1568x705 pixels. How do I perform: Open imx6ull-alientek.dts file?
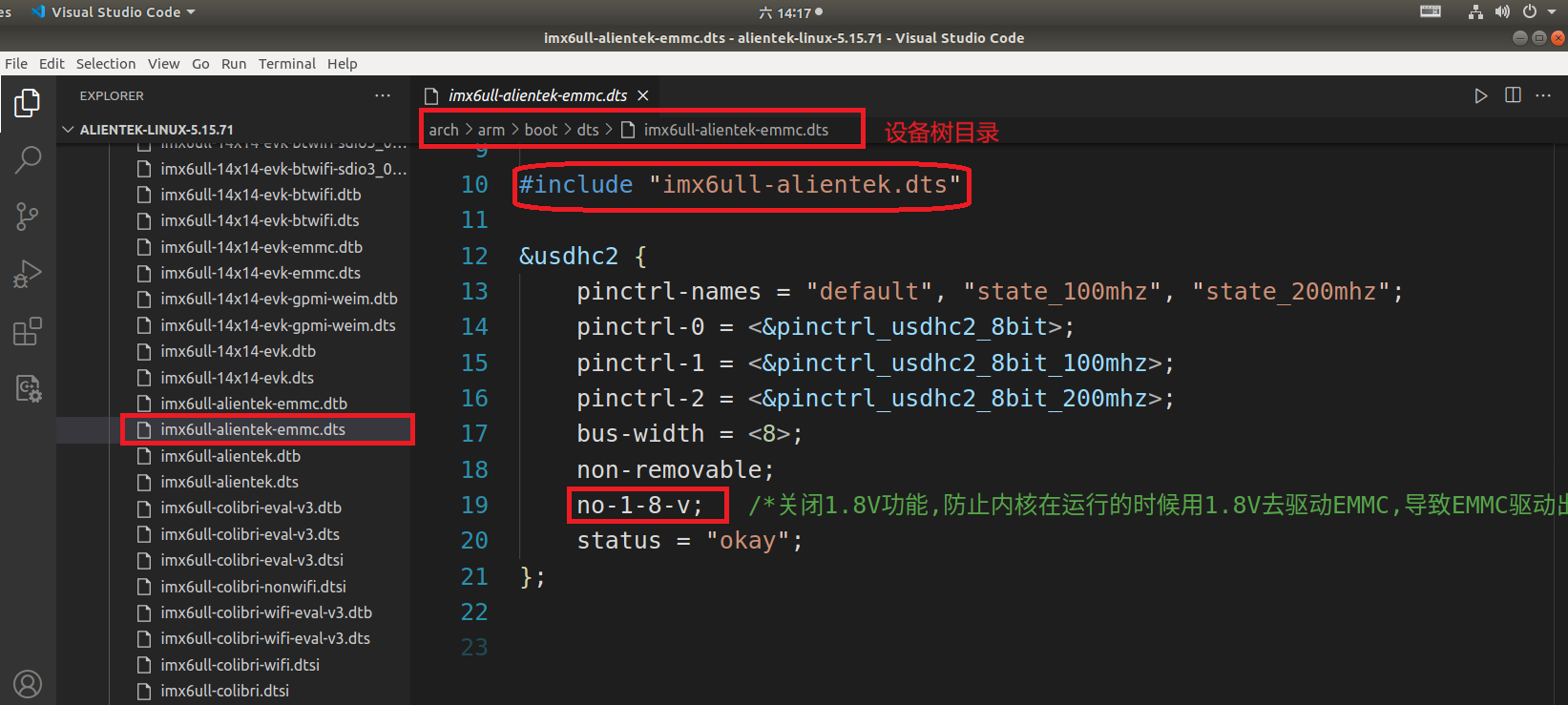click(229, 482)
